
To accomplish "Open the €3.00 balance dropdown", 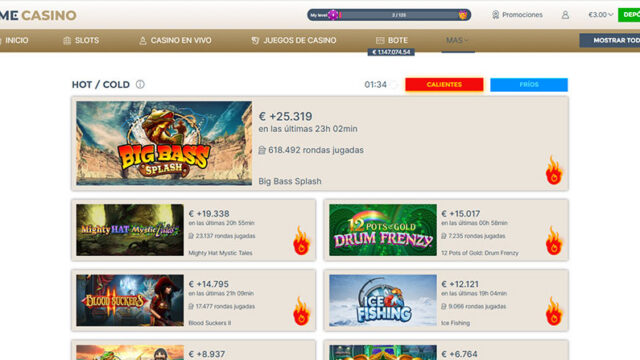I will pyautogui.click(x=600, y=15).
